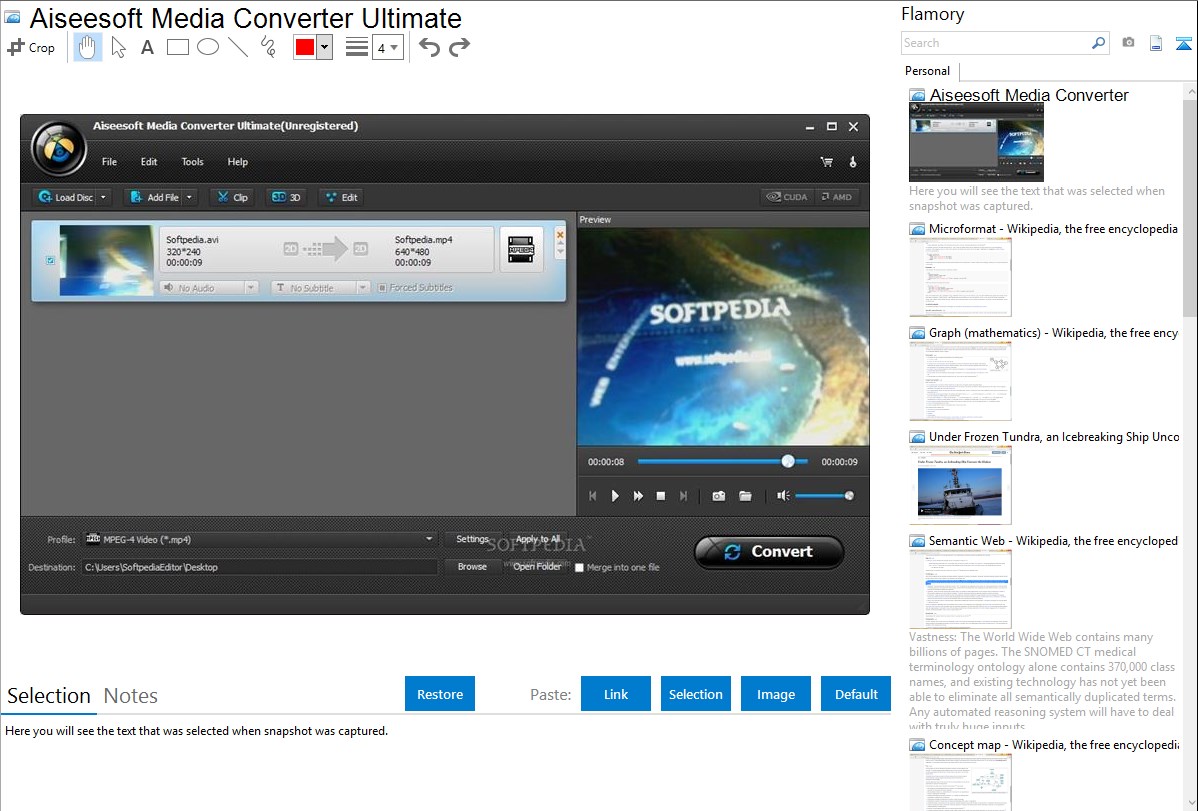Switch to the Notes tab

131,696
